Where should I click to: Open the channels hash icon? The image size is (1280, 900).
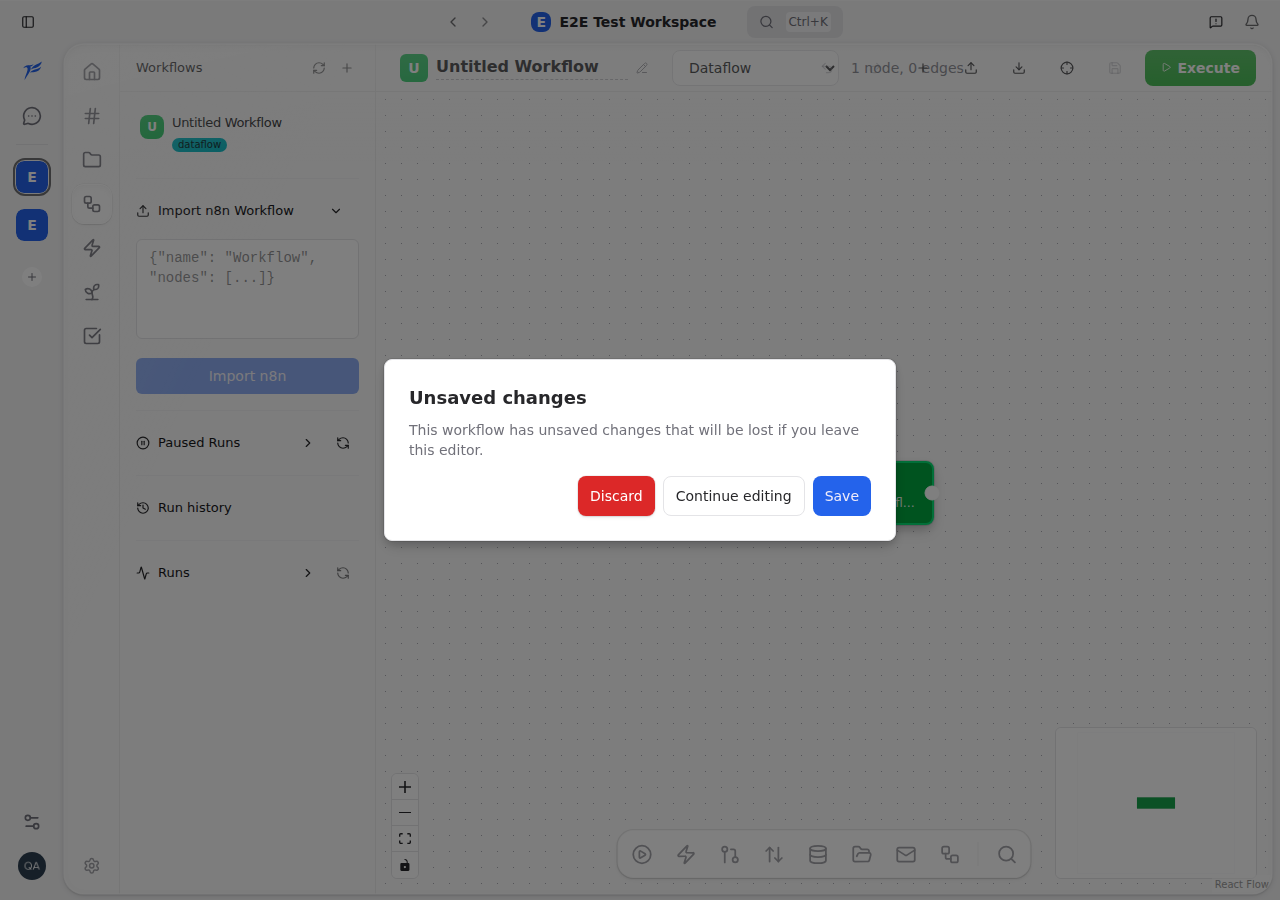92,116
